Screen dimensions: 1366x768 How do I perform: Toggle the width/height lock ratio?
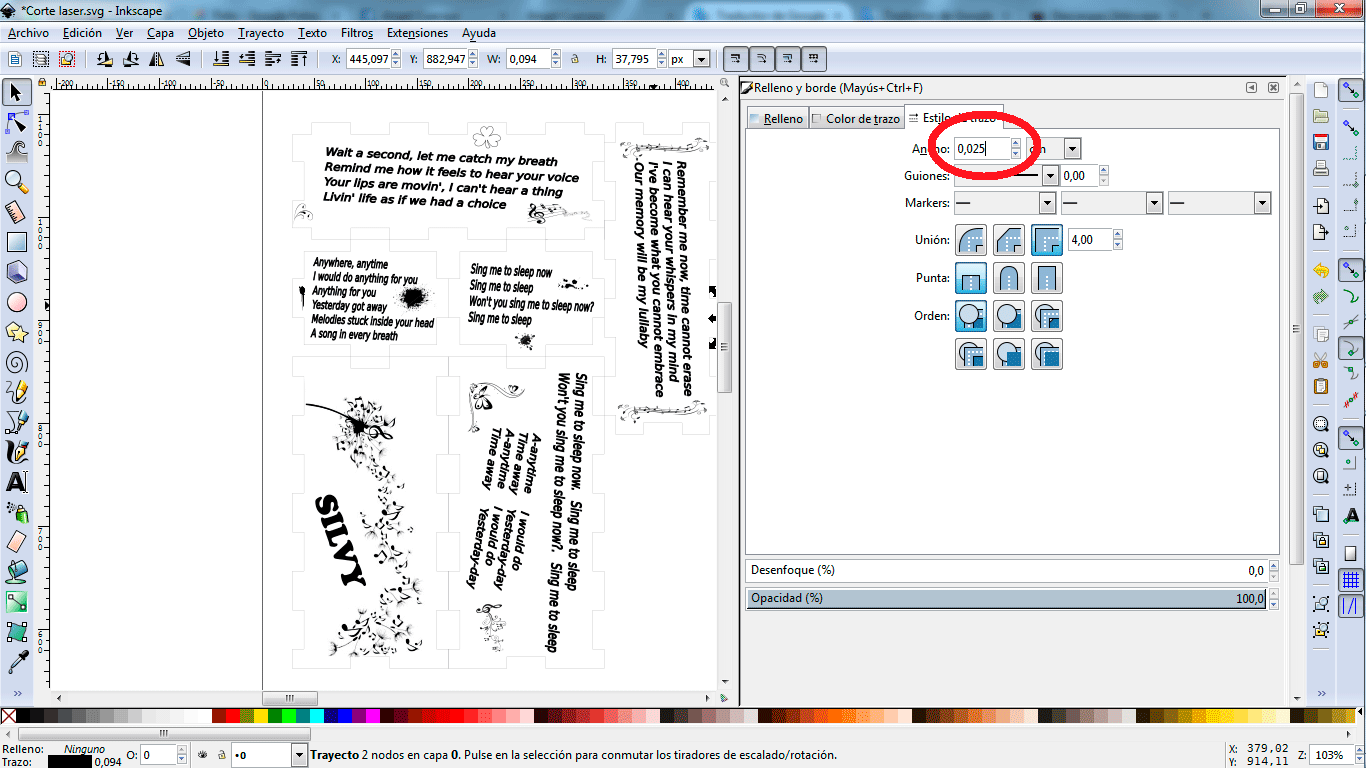coord(575,59)
